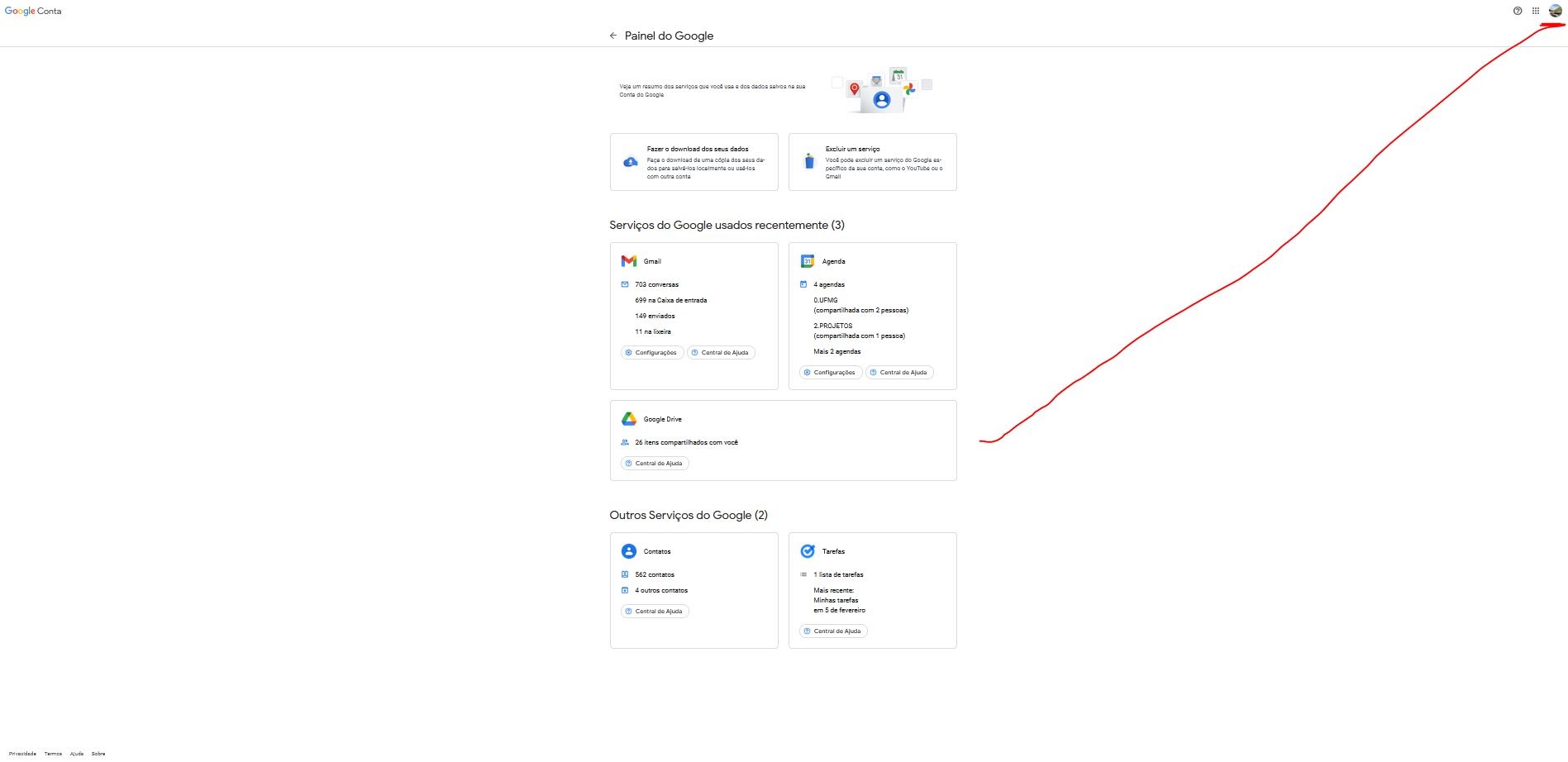The width and height of the screenshot is (1568, 762).
Task: Click the cloud download icon
Action: pyautogui.click(x=630, y=162)
